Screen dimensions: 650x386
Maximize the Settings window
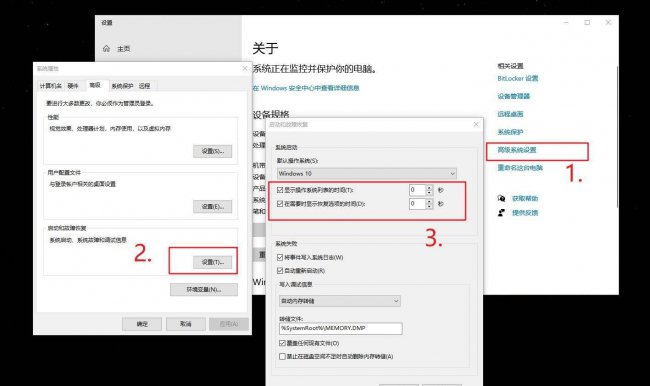click(x=587, y=22)
